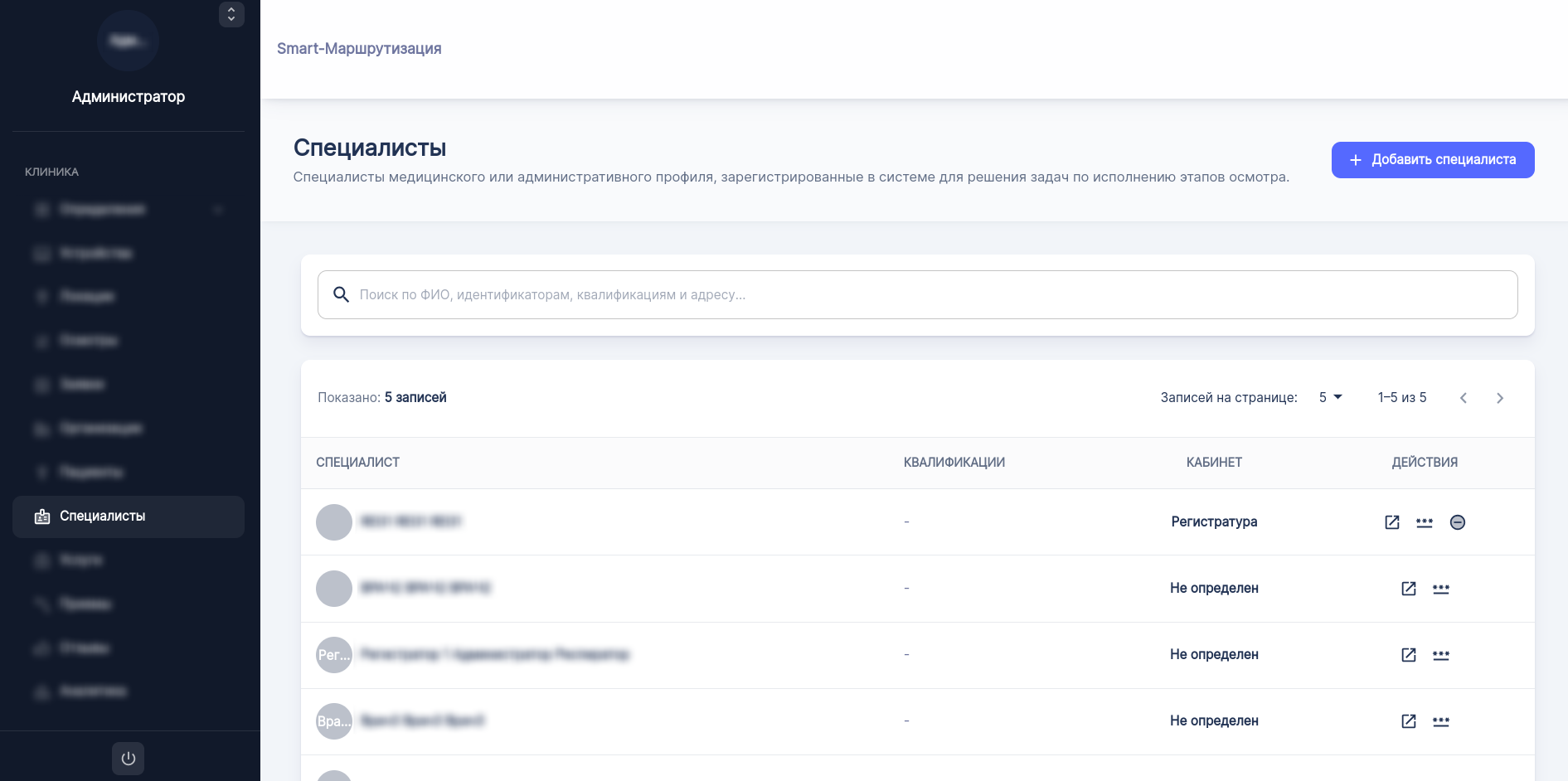Go to next page with right chevron
Image resolution: width=1568 pixels, height=781 pixels.
[1500, 398]
